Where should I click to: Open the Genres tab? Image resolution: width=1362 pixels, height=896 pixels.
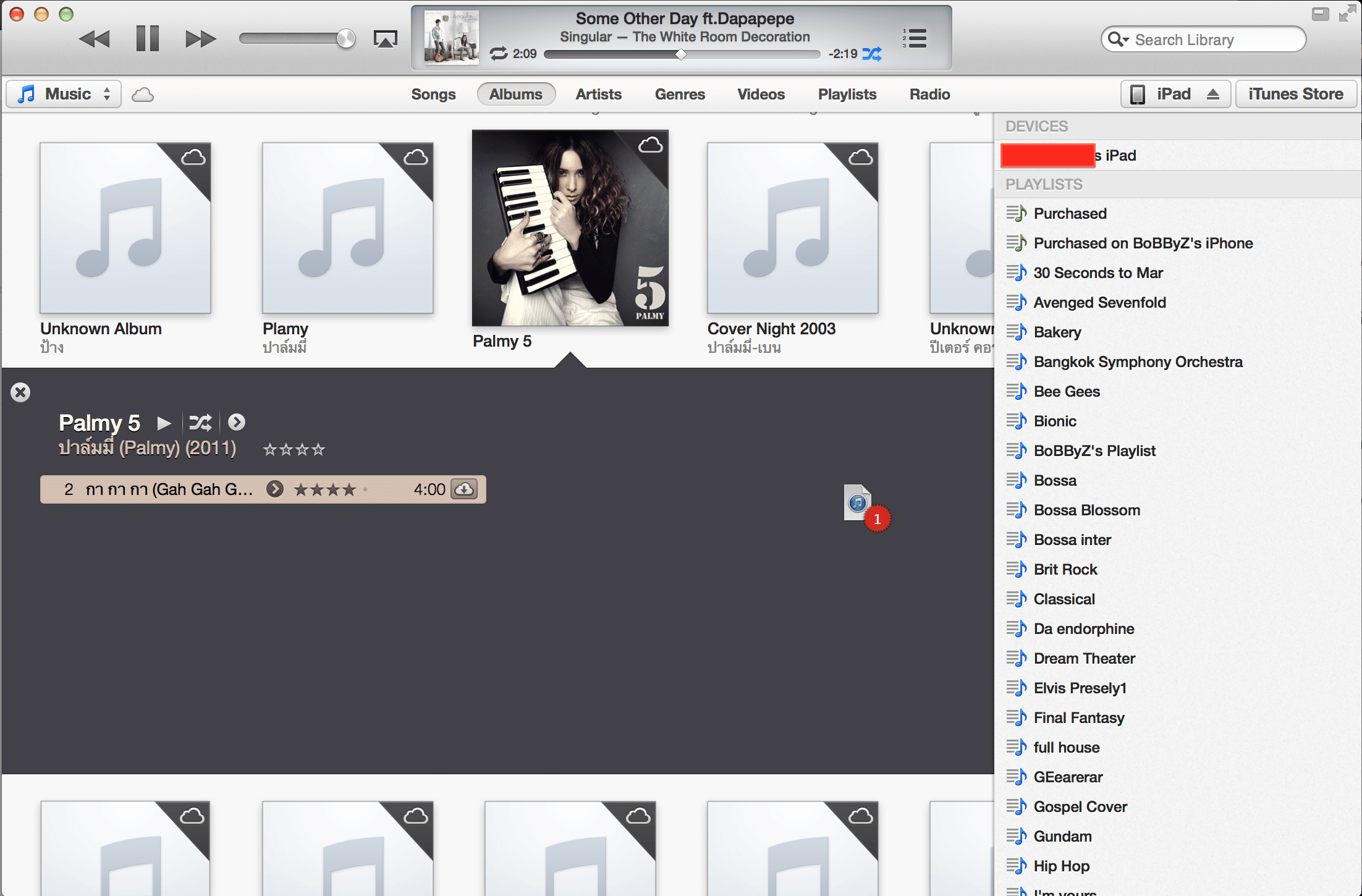click(x=680, y=95)
